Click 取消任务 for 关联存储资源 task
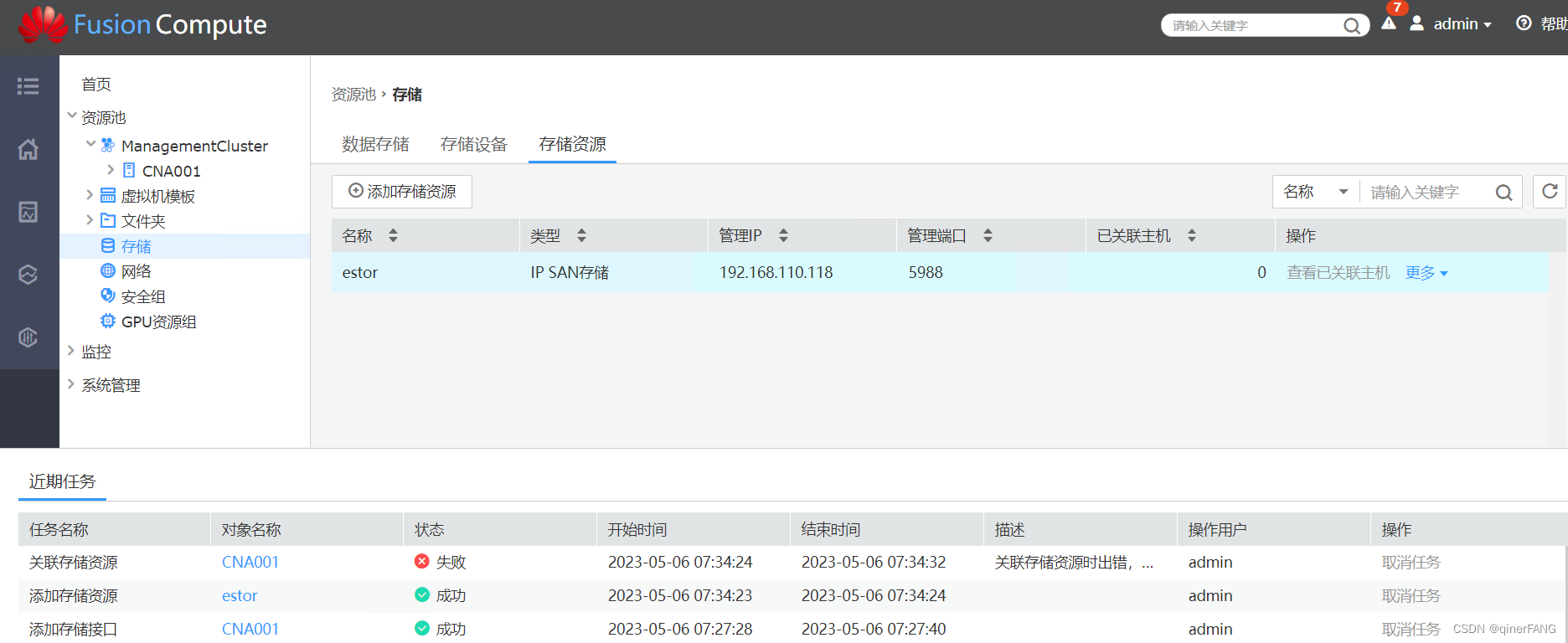Image resolution: width=1568 pixels, height=643 pixels. tap(1411, 563)
